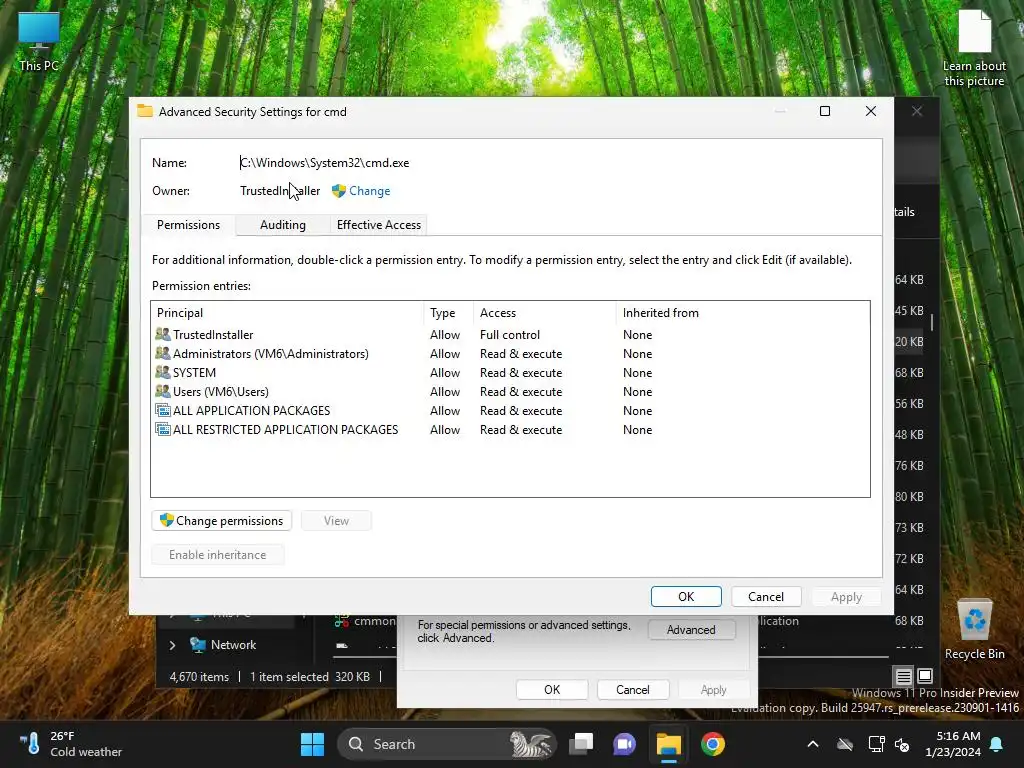
Task: Open the notification bell icon
Action: click(x=997, y=744)
